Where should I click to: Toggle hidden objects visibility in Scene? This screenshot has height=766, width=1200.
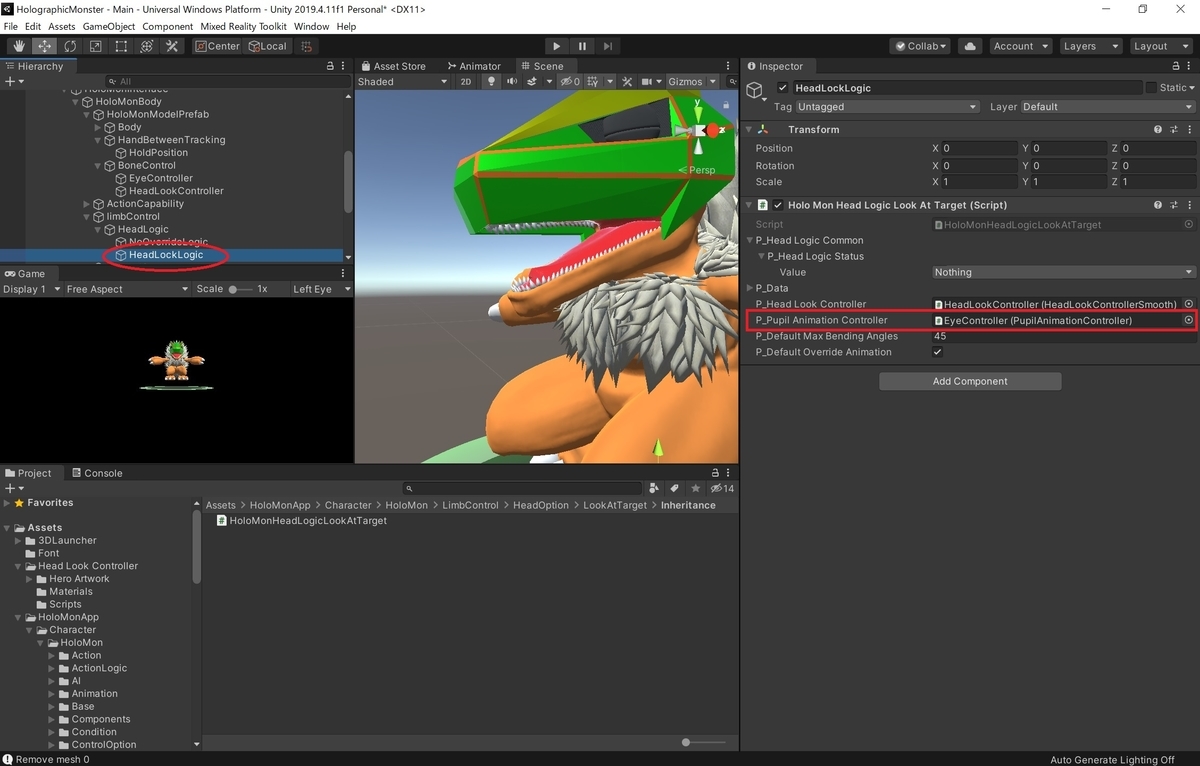[570, 82]
